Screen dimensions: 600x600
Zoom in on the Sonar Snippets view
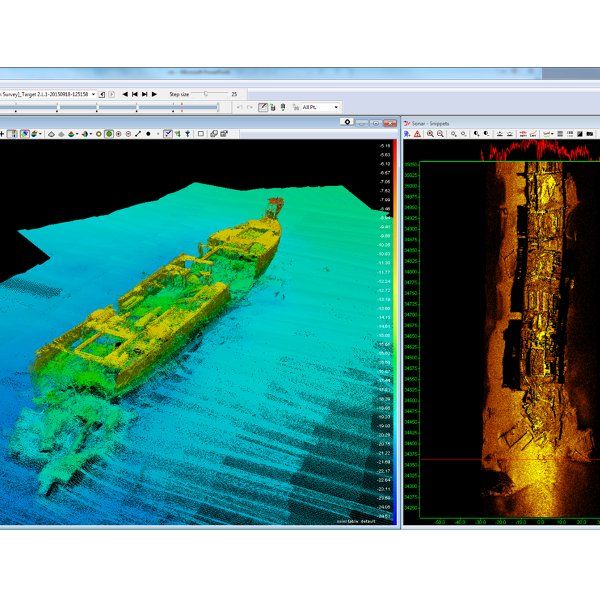(x=430, y=133)
